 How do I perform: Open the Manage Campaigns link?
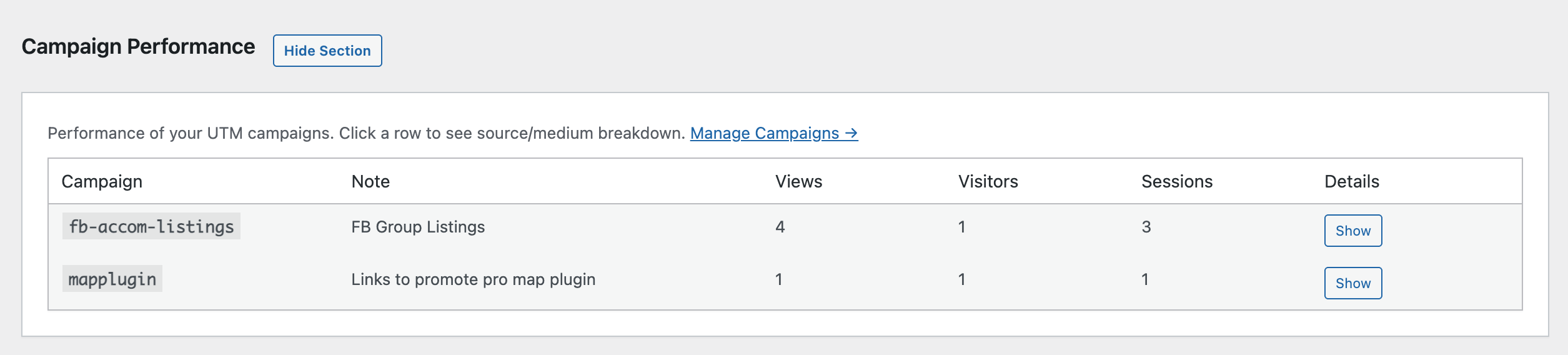coord(773,133)
